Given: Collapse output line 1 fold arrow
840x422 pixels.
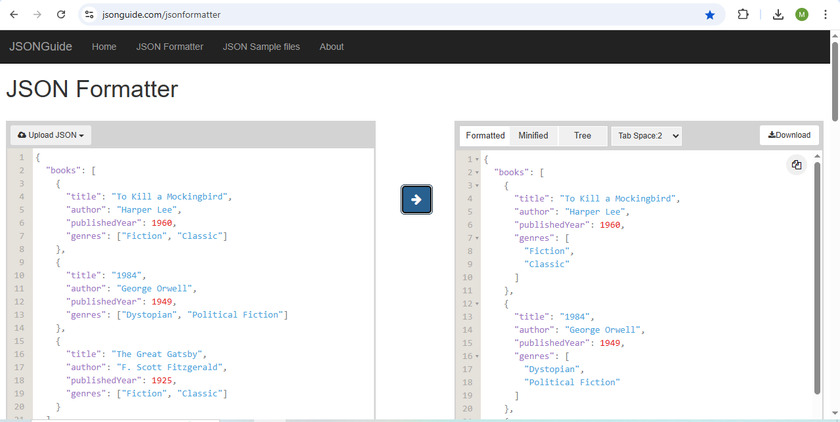Looking at the screenshot, I should (477, 160).
